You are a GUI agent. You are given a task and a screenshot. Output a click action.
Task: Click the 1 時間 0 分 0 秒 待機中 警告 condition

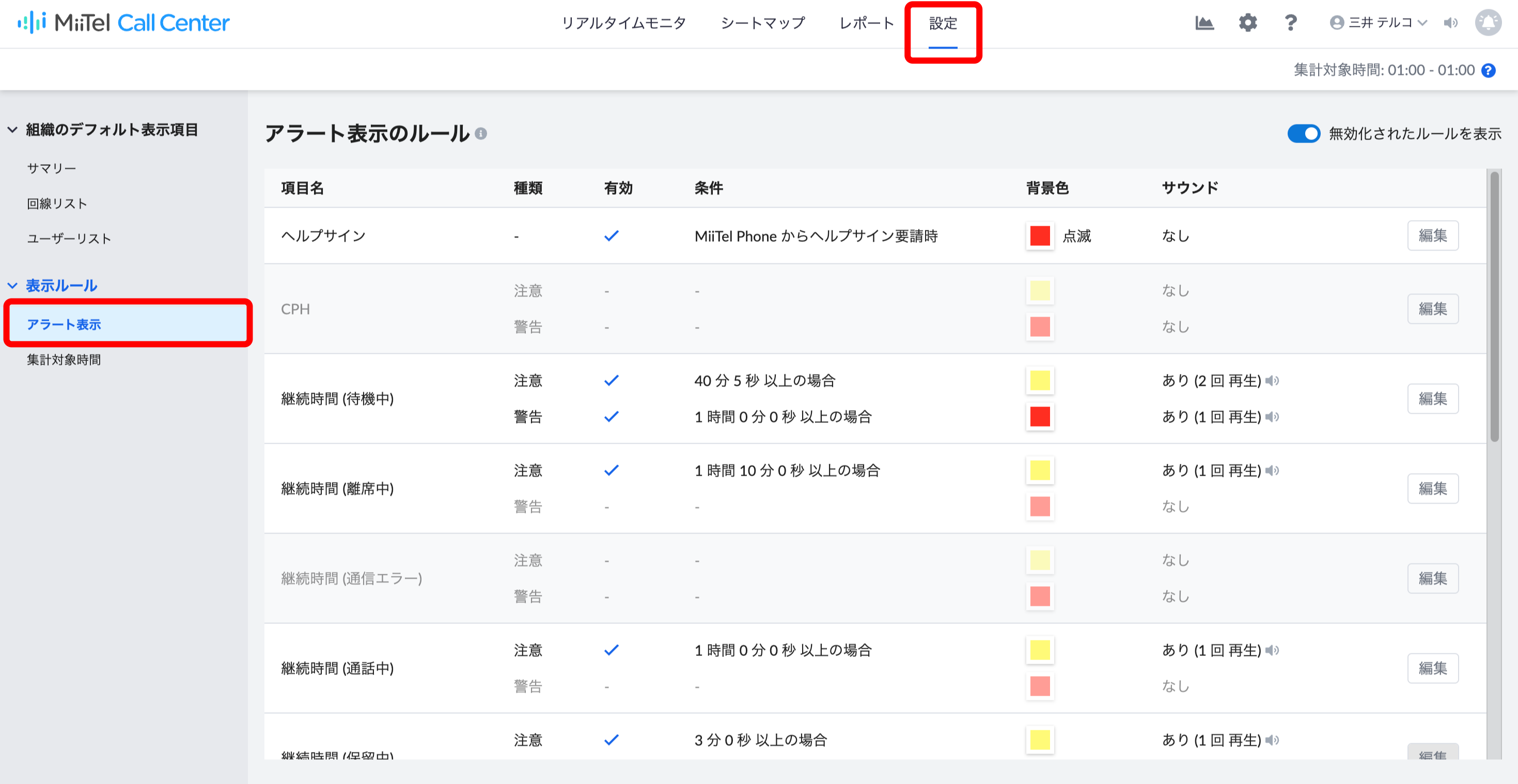tap(783, 417)
